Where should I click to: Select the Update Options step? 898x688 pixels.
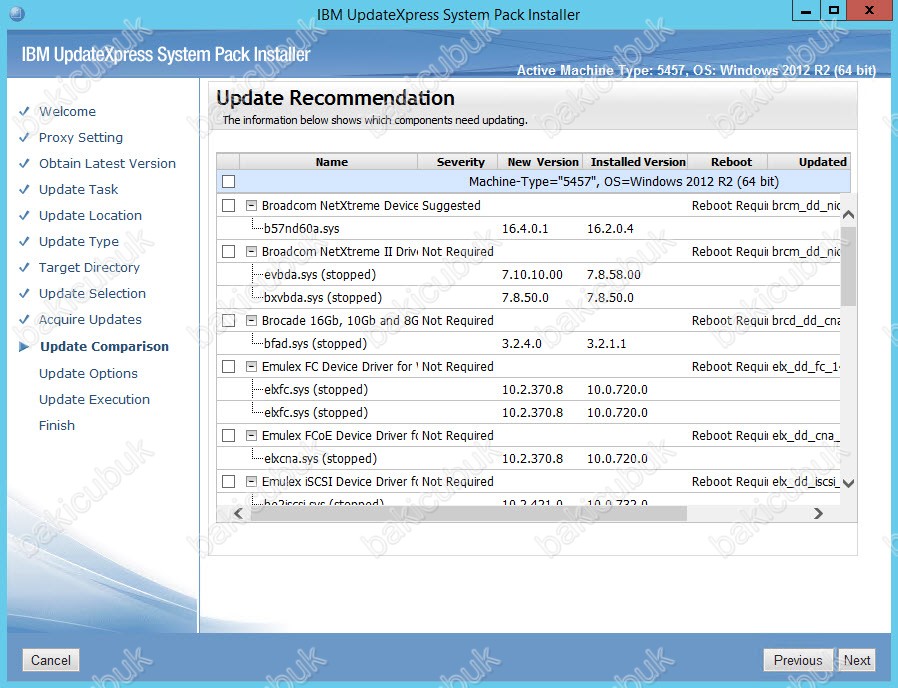[x=88, y=374]
